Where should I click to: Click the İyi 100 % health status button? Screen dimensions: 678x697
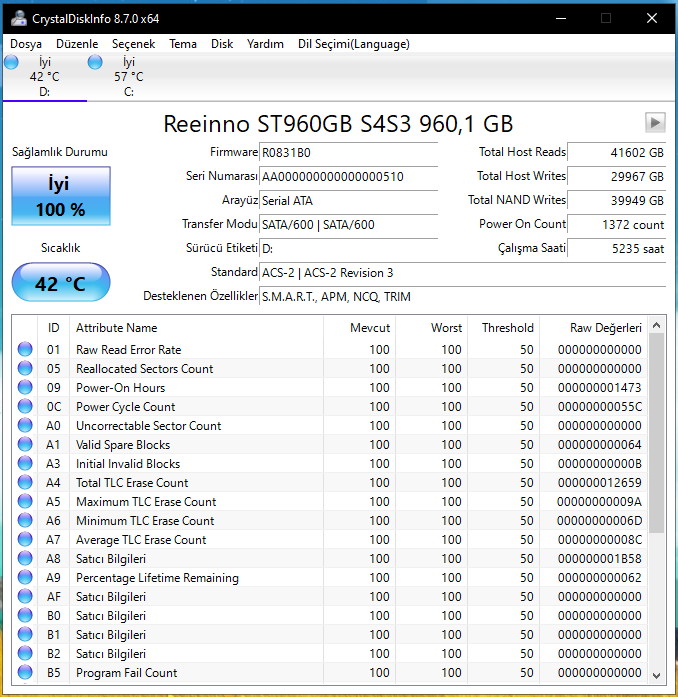(61, 197)
